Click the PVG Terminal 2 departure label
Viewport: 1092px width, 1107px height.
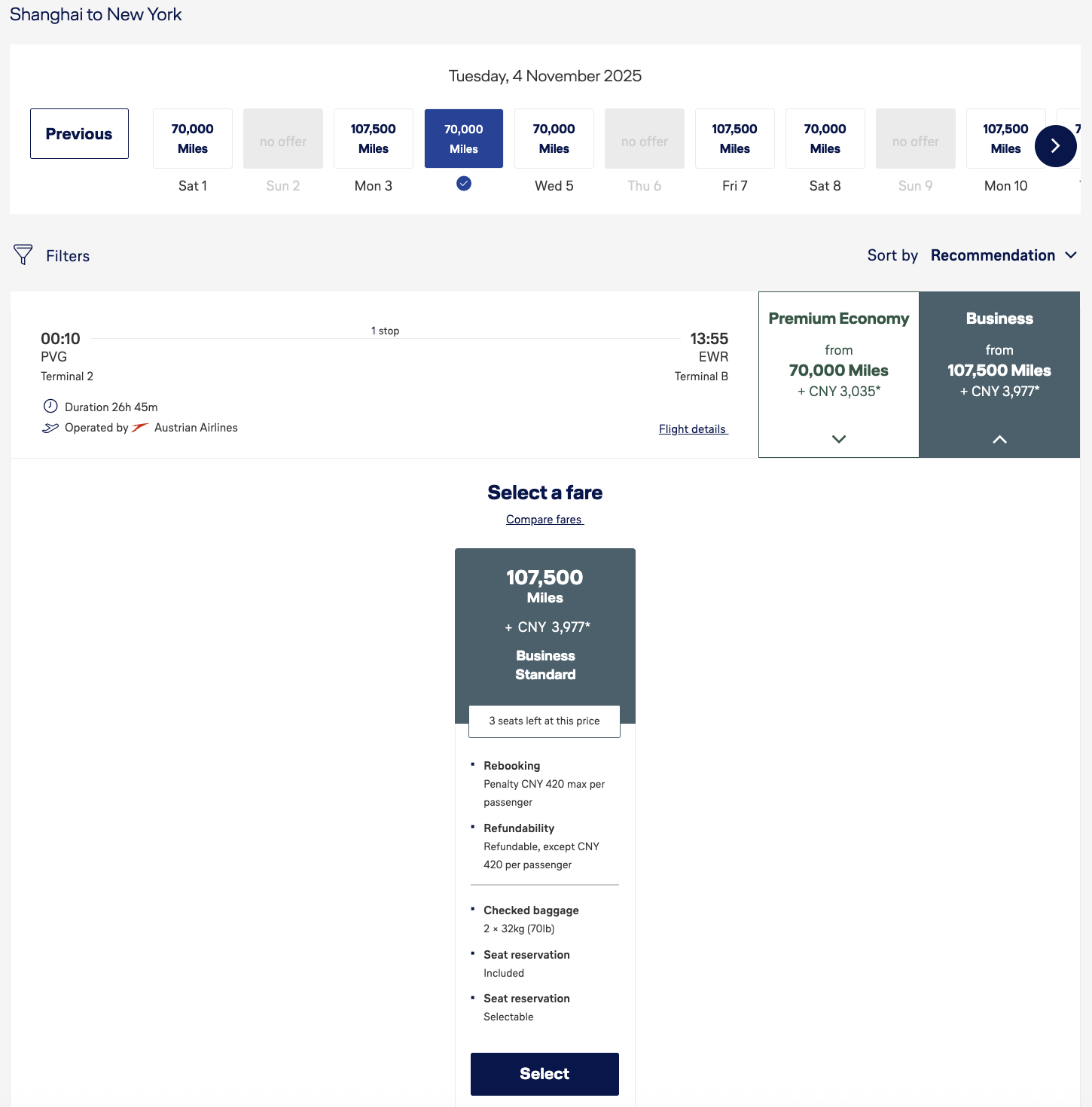click(67, 367)
